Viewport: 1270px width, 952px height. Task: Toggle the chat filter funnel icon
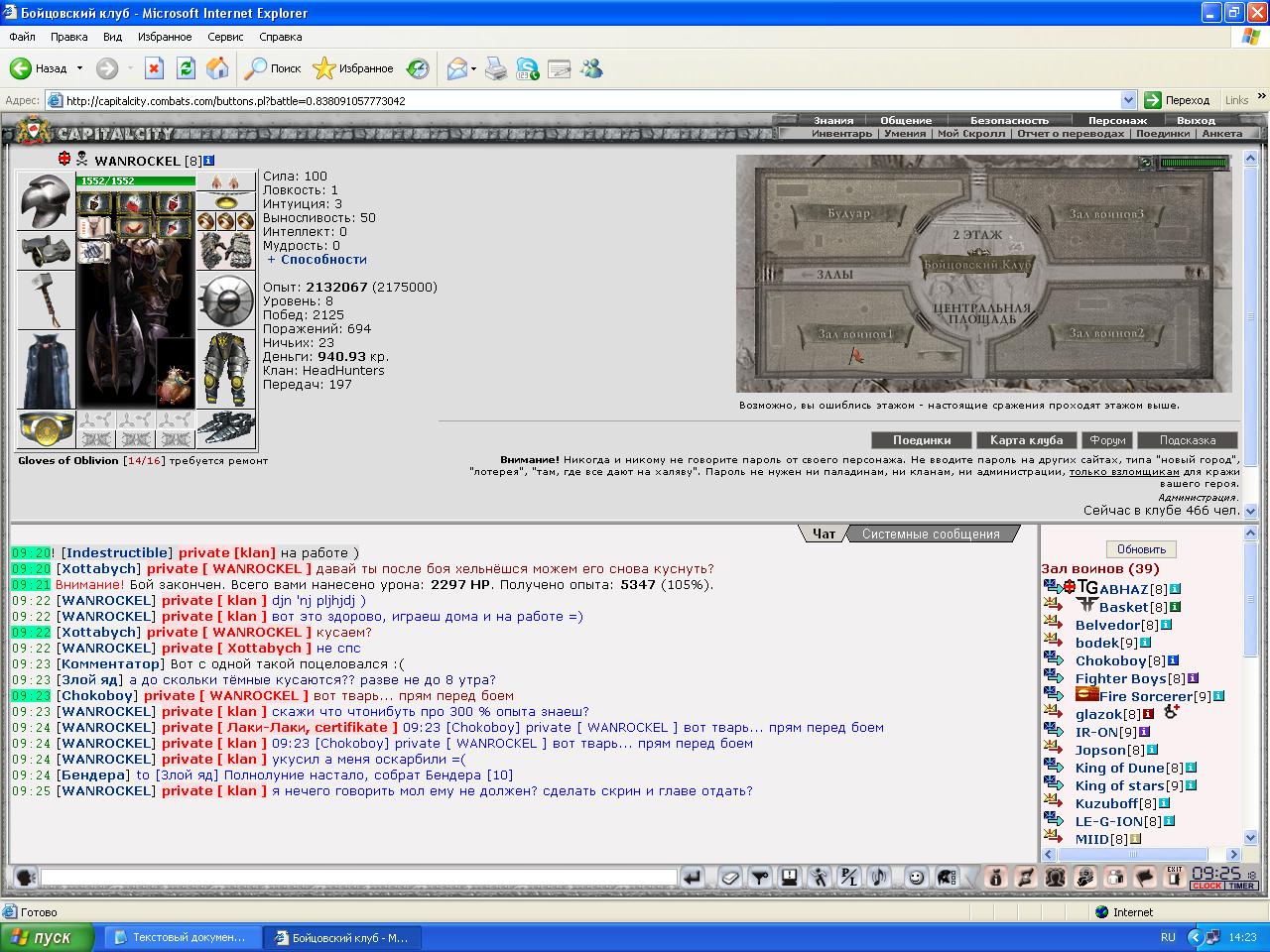pyautogui.click(x=760, y=877)
